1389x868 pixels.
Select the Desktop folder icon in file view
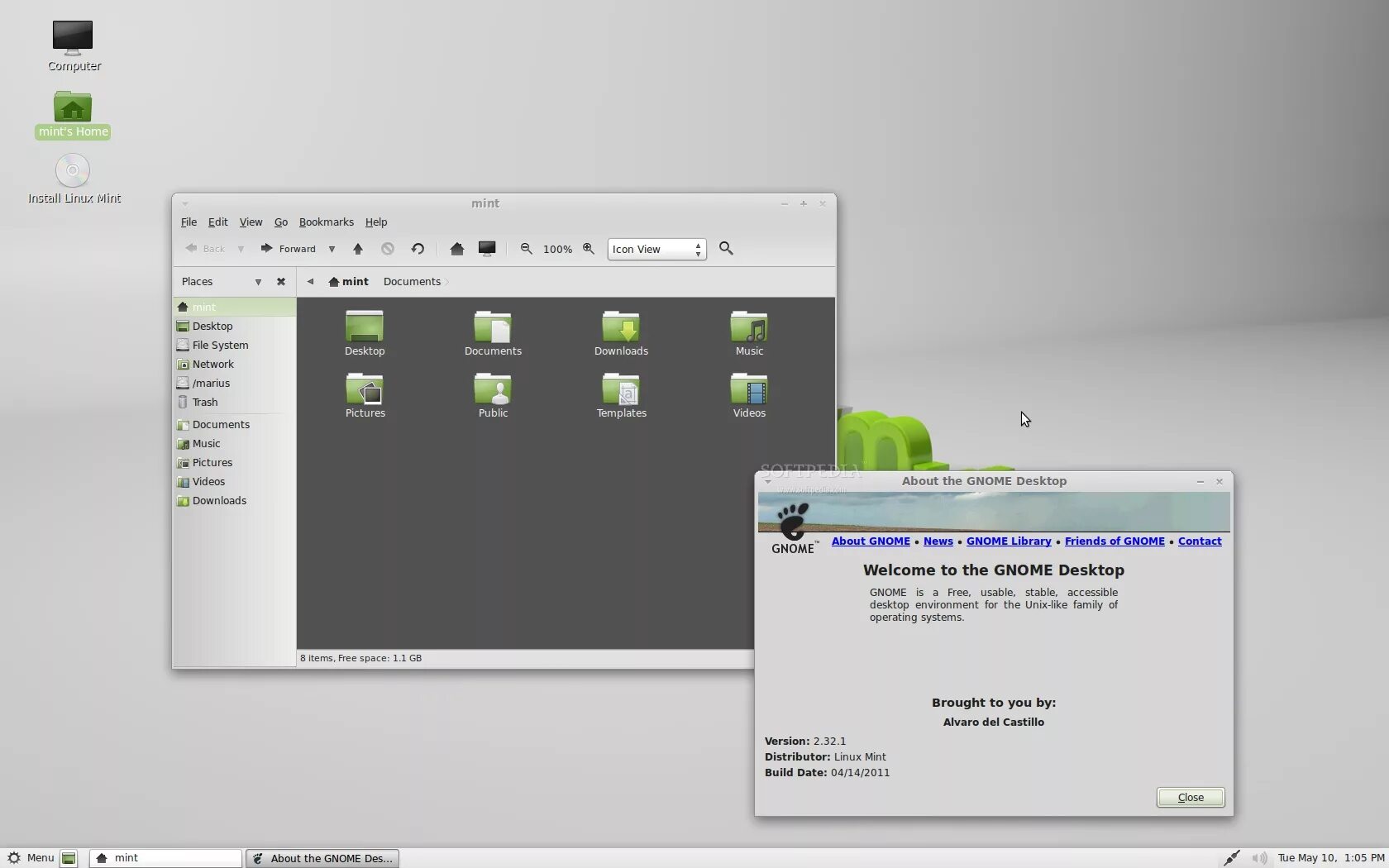coord(365,326)
